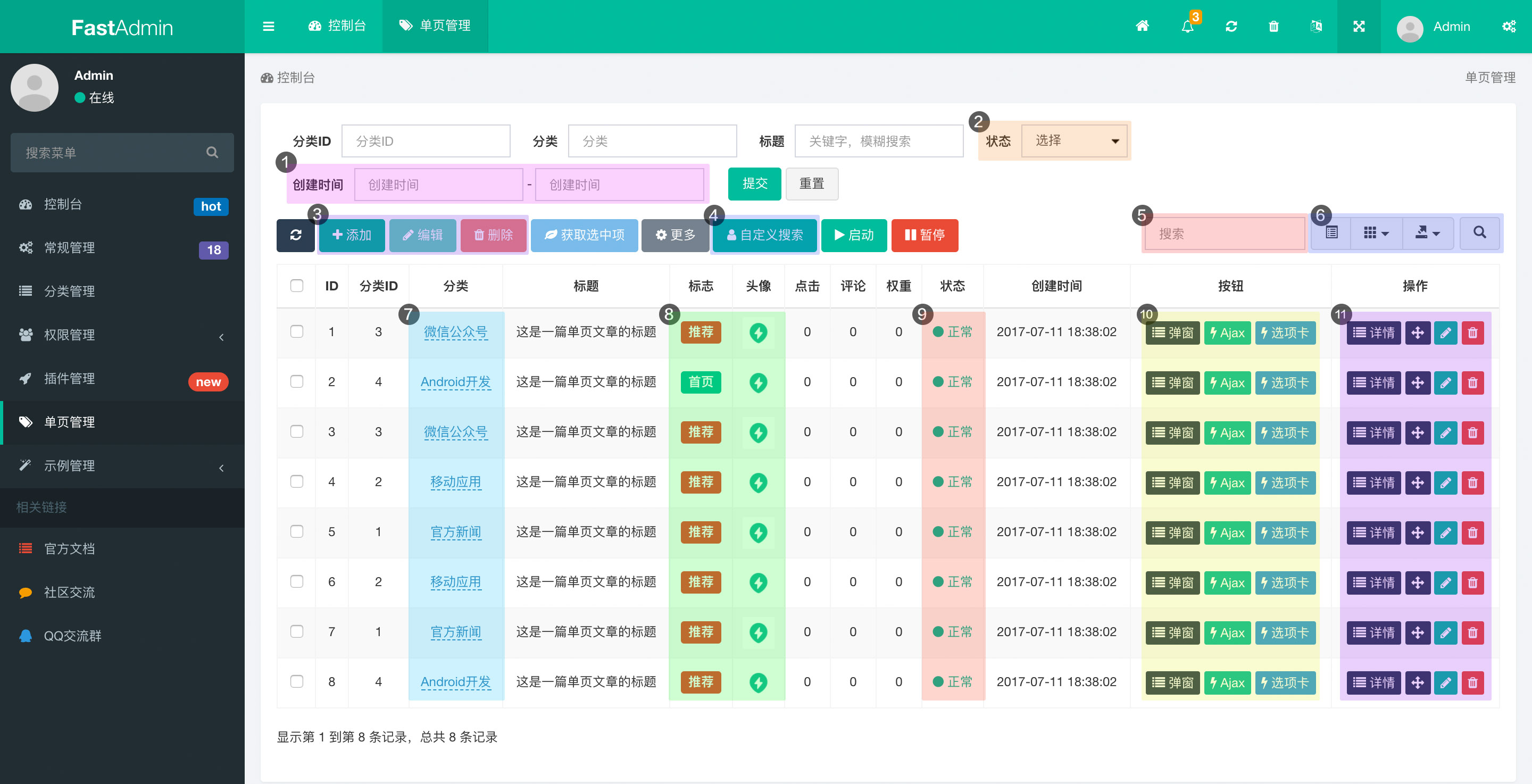Screen dimensions: 1532x784
Task: Click the home icon in top bar
Action: click(x=1142, y=26)
